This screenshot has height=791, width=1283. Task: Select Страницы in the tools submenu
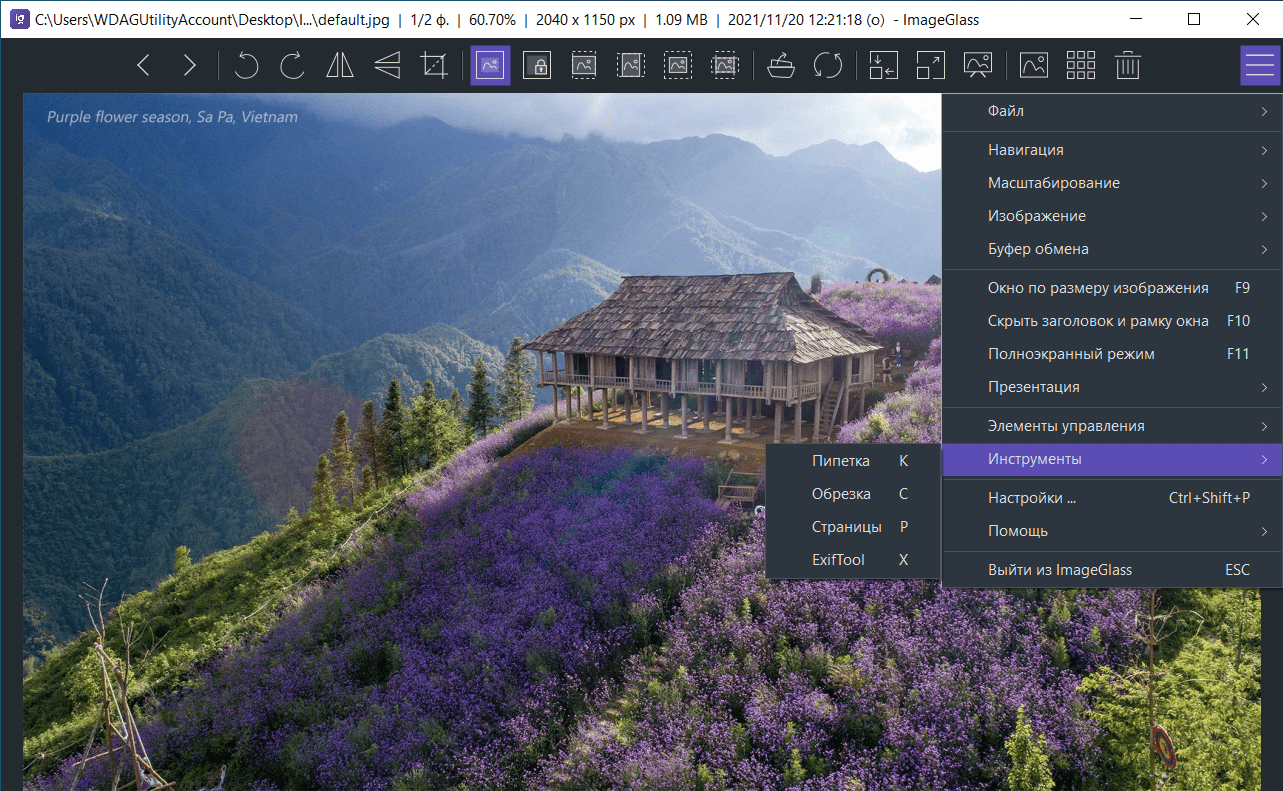(x=853, y=527)
